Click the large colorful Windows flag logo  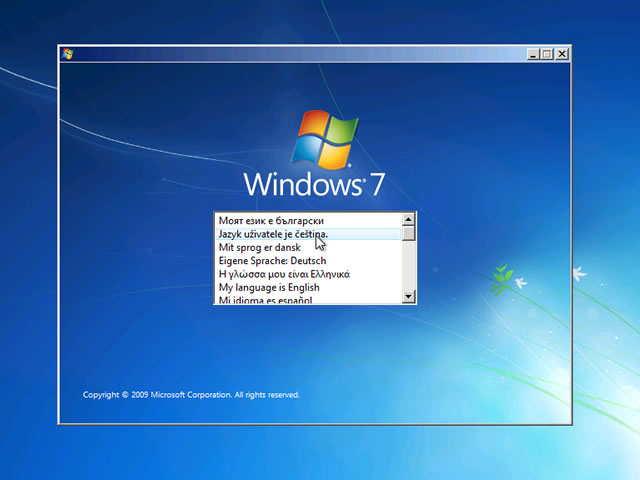325,139
